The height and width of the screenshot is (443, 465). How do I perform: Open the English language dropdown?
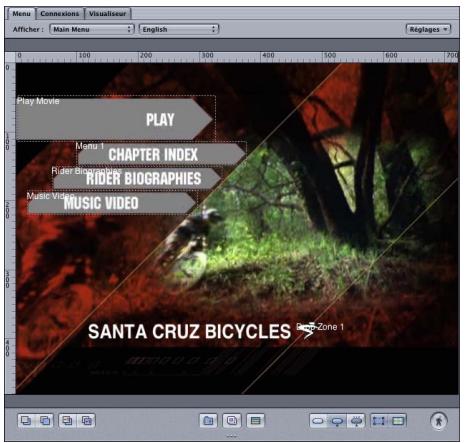click(179, 29)
